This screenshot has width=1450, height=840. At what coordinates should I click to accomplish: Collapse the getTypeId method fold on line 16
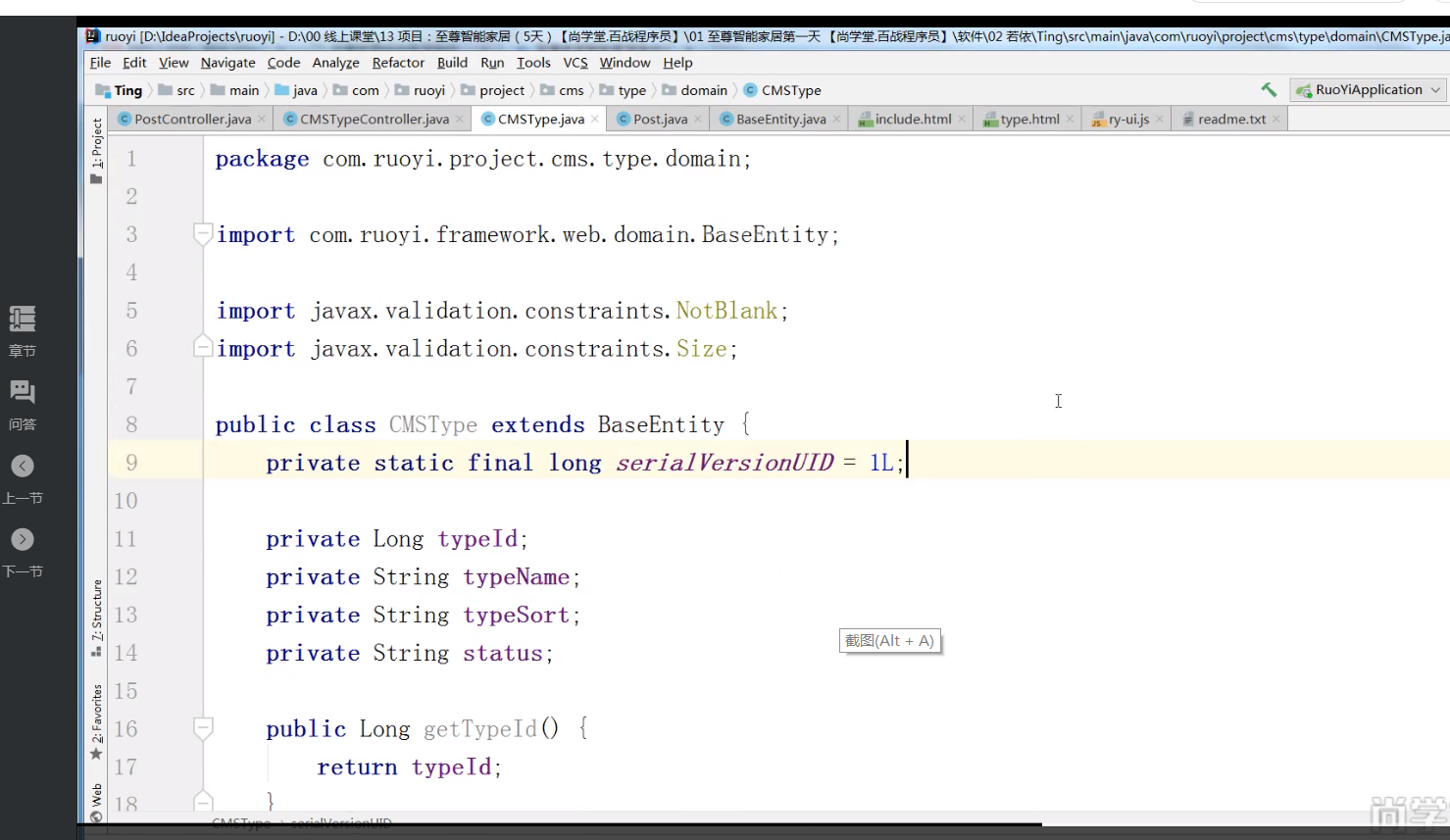click(x=203, y=727)
